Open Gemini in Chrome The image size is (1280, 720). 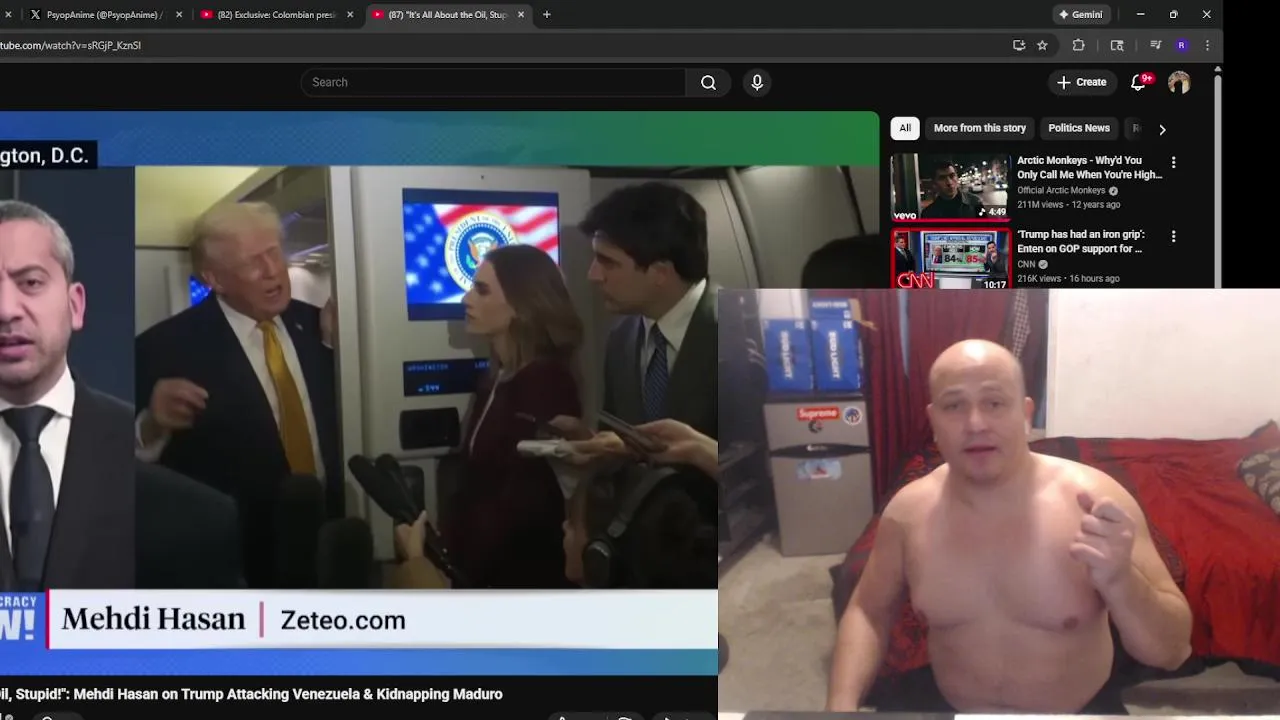1081,14
